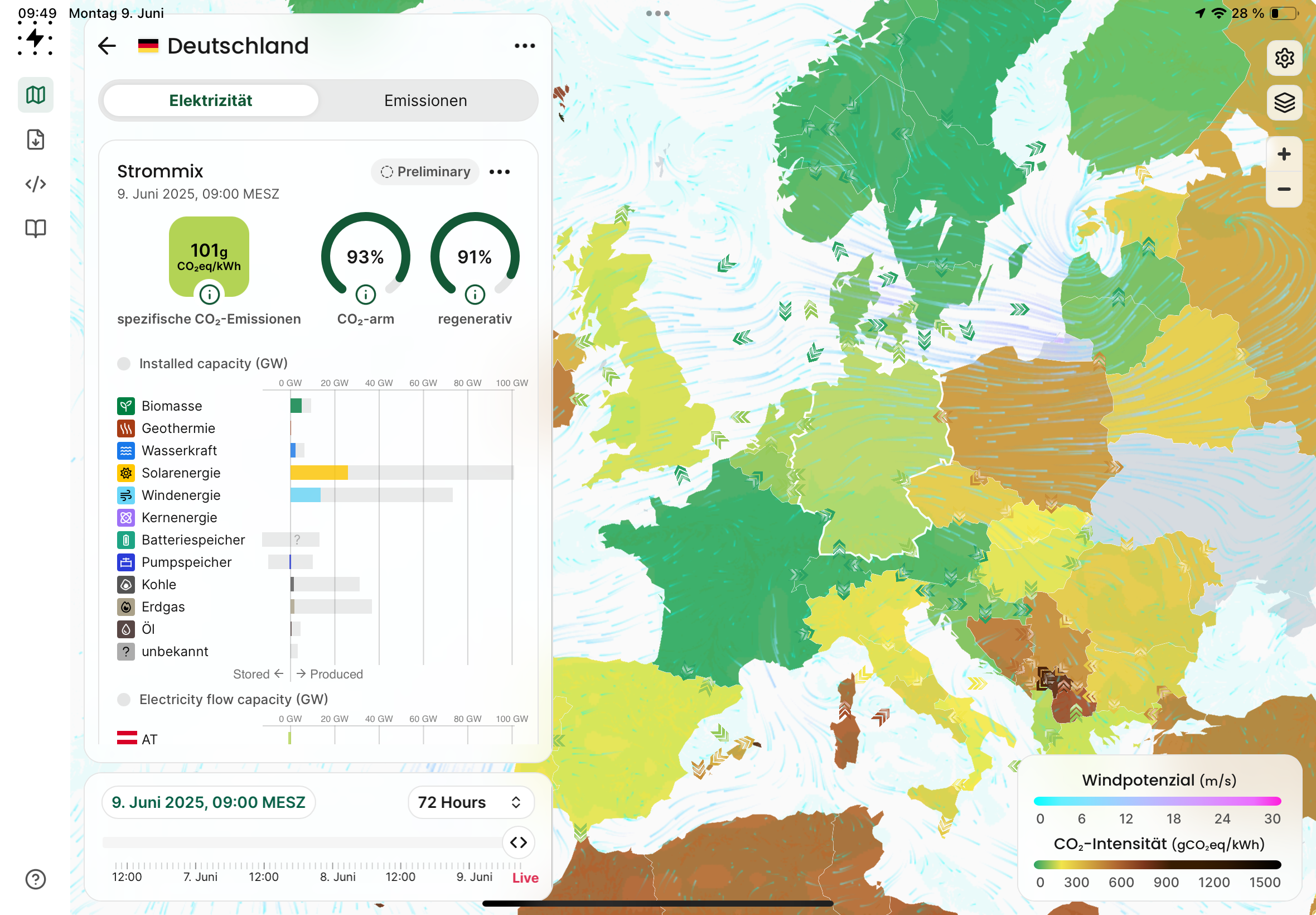Click the Kohle row label
1316x915 pixels.
click(x=159, y=585)
